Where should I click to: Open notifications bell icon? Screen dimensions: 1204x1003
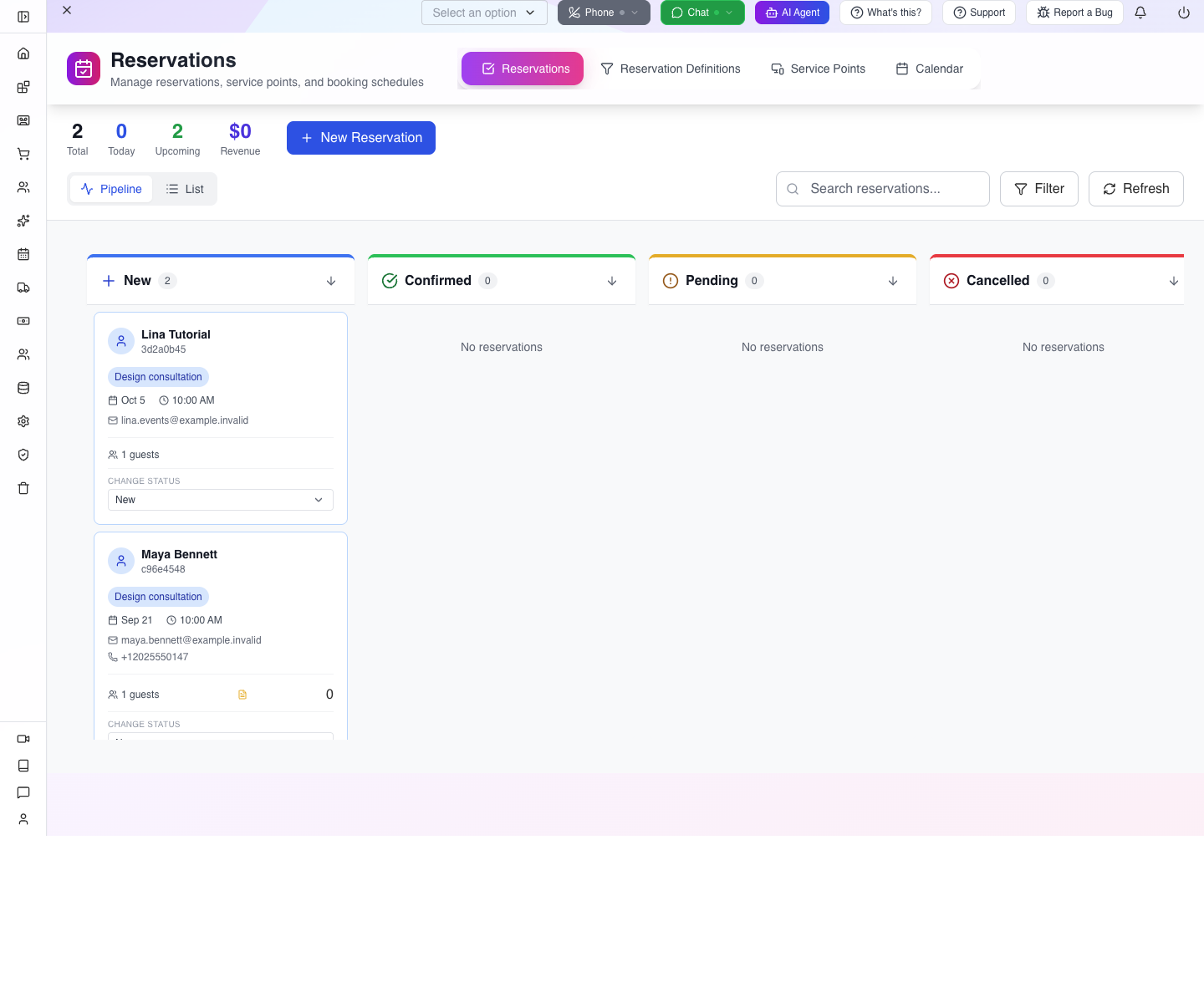(1140, 13)
